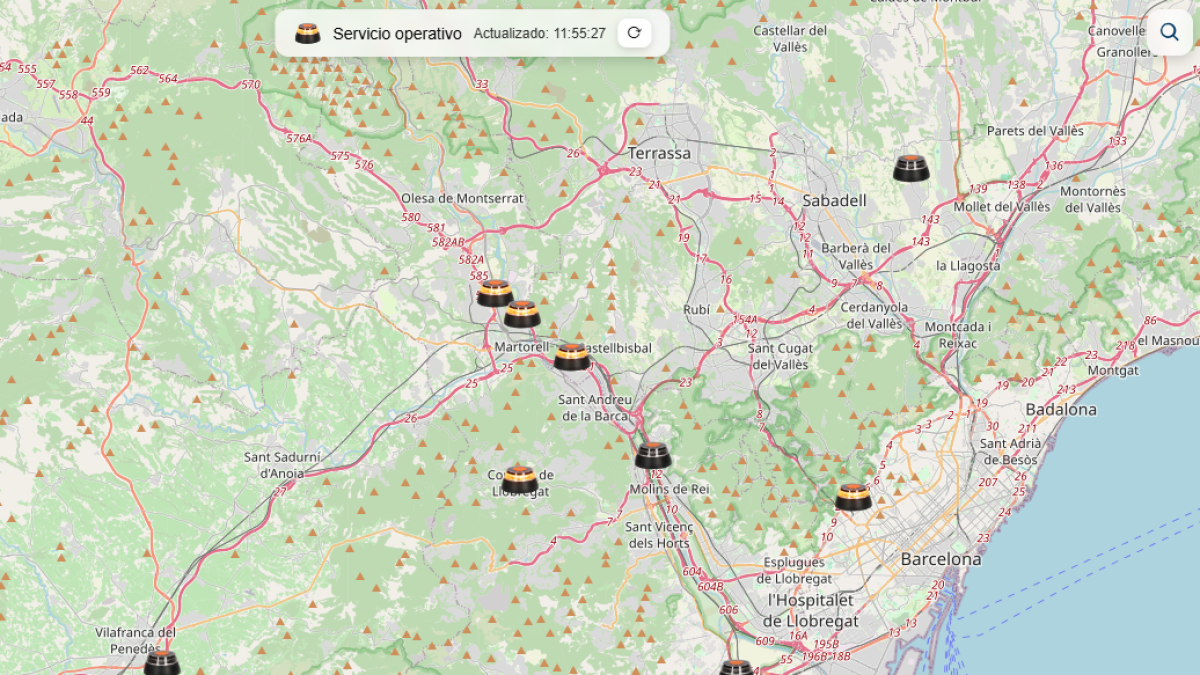Select the beacon on Corbera de Llobregat
The height and width of the screenshot is (675, 1200).
pos(520,480)
